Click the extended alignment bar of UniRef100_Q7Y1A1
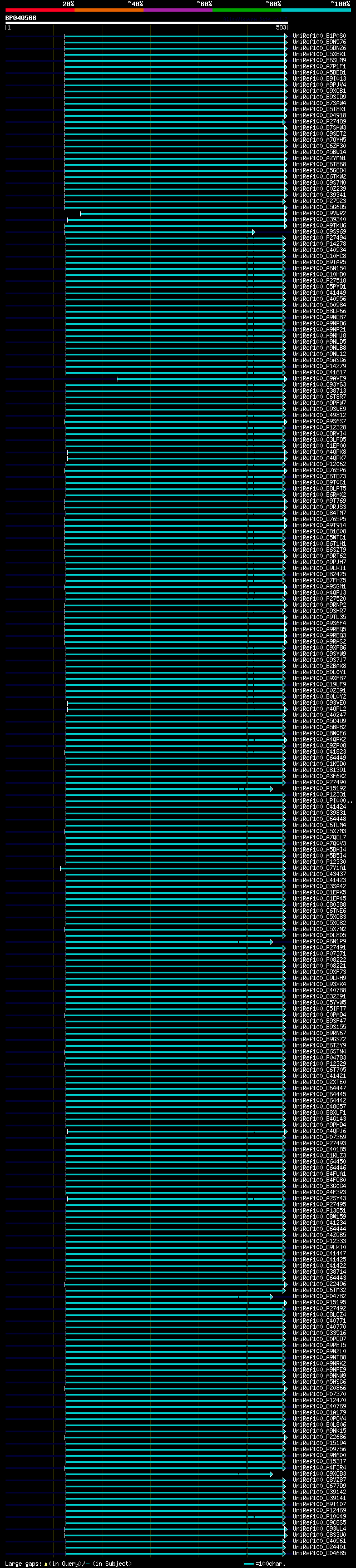Screen dimensions: 356x1568 172,869
